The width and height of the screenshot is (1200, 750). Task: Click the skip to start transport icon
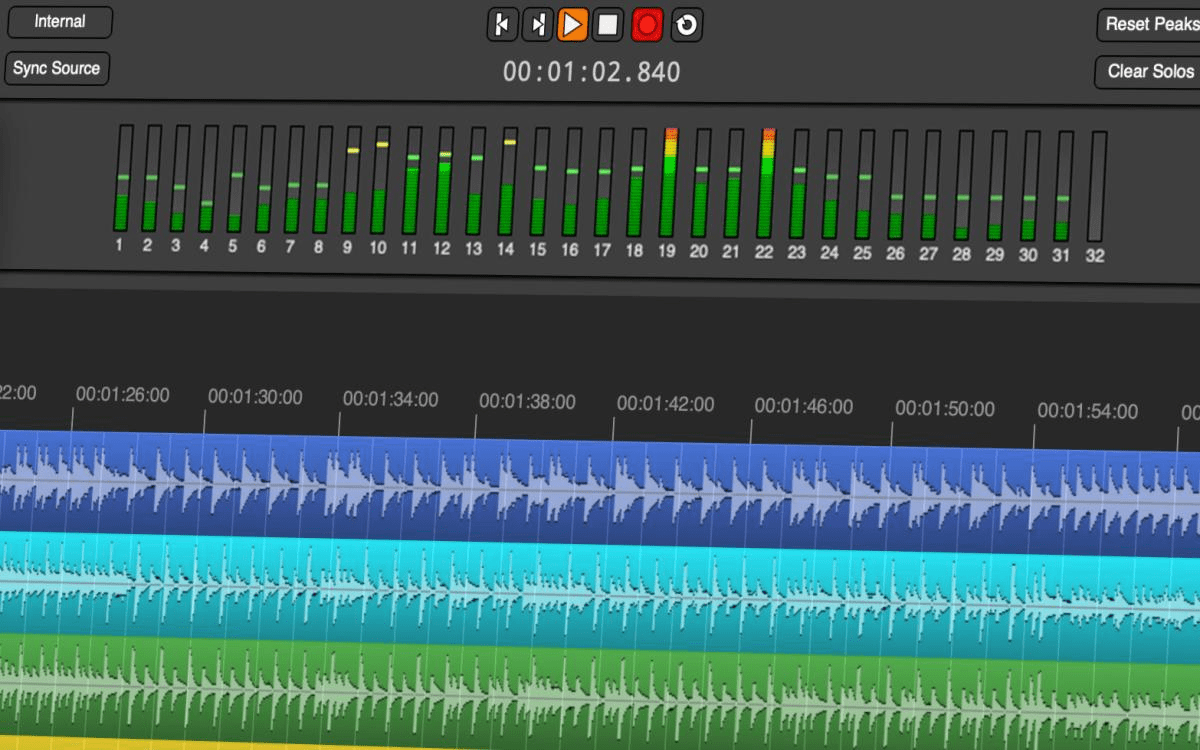502,24
